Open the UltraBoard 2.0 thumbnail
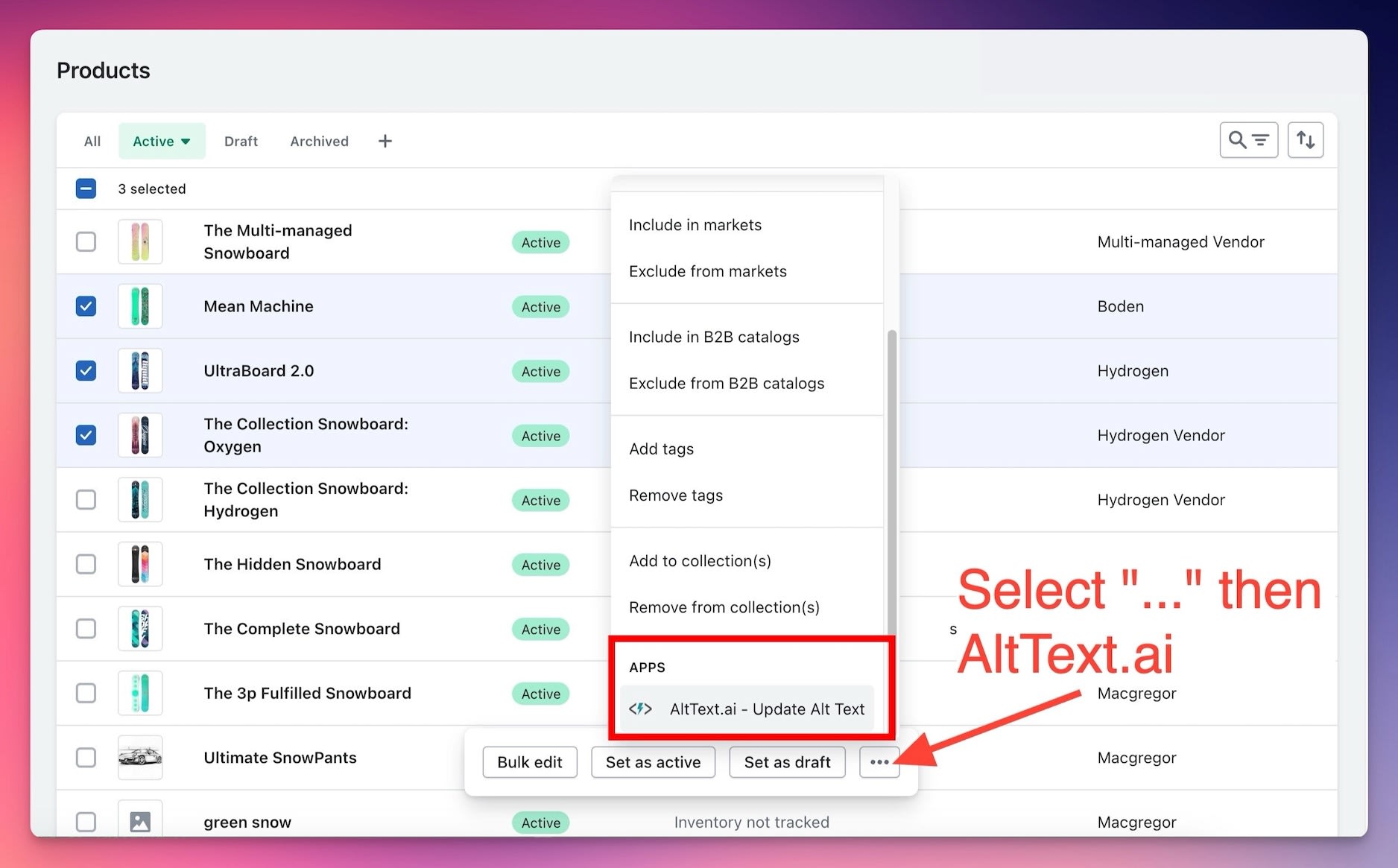The height and width of the screenshot is (868, 1398). (140, 371)
